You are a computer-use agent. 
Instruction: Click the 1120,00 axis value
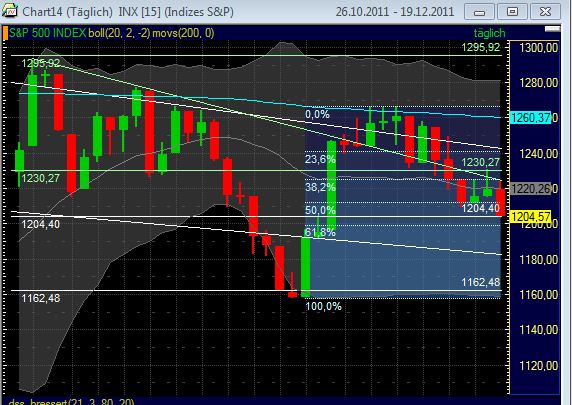(x=539, y=365)
